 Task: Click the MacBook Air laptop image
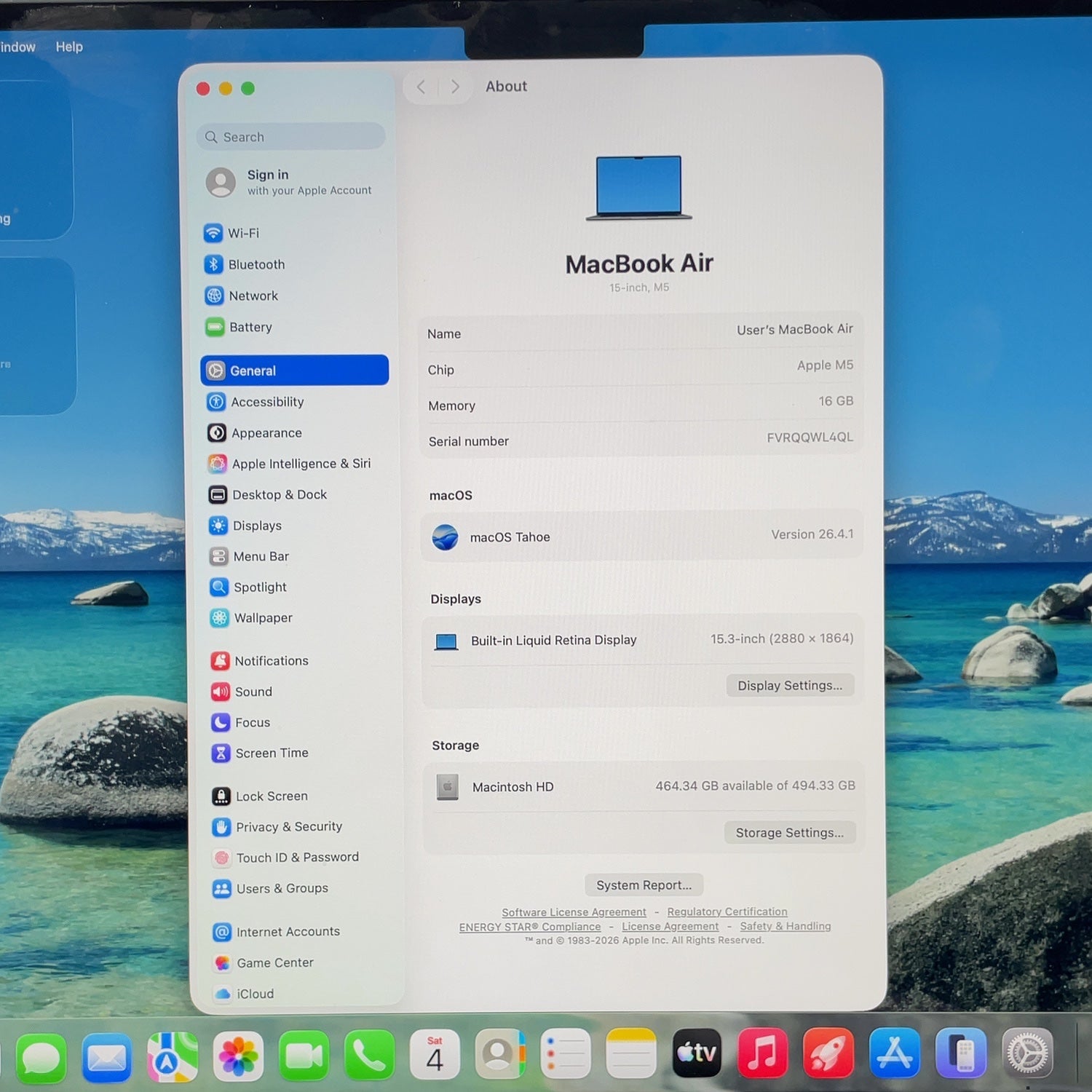[638, 187]
